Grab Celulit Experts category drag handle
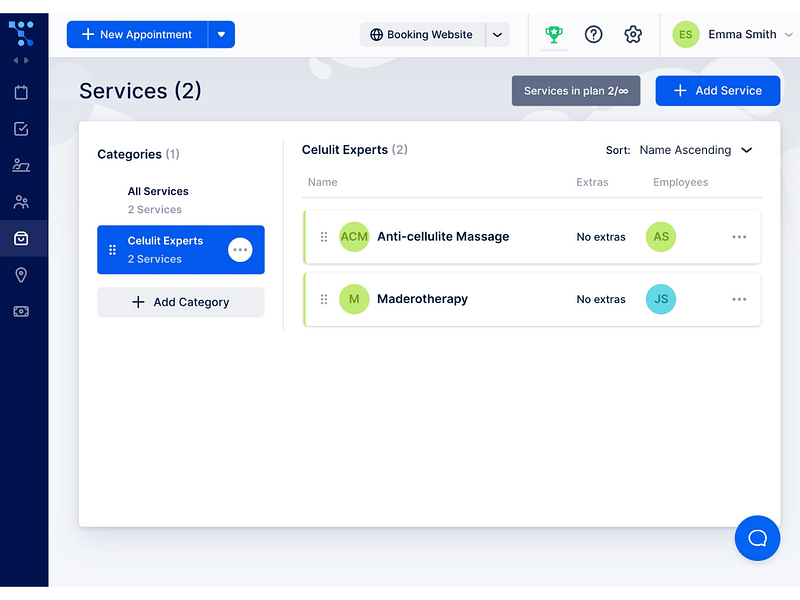This screenshot has height=600, width=800. click(112, 250)
